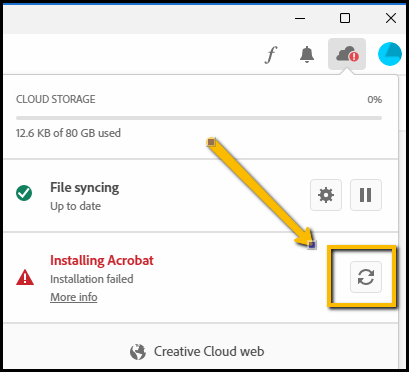
Task: Open file syncing settings gear
Action: [x=326, y=195]
